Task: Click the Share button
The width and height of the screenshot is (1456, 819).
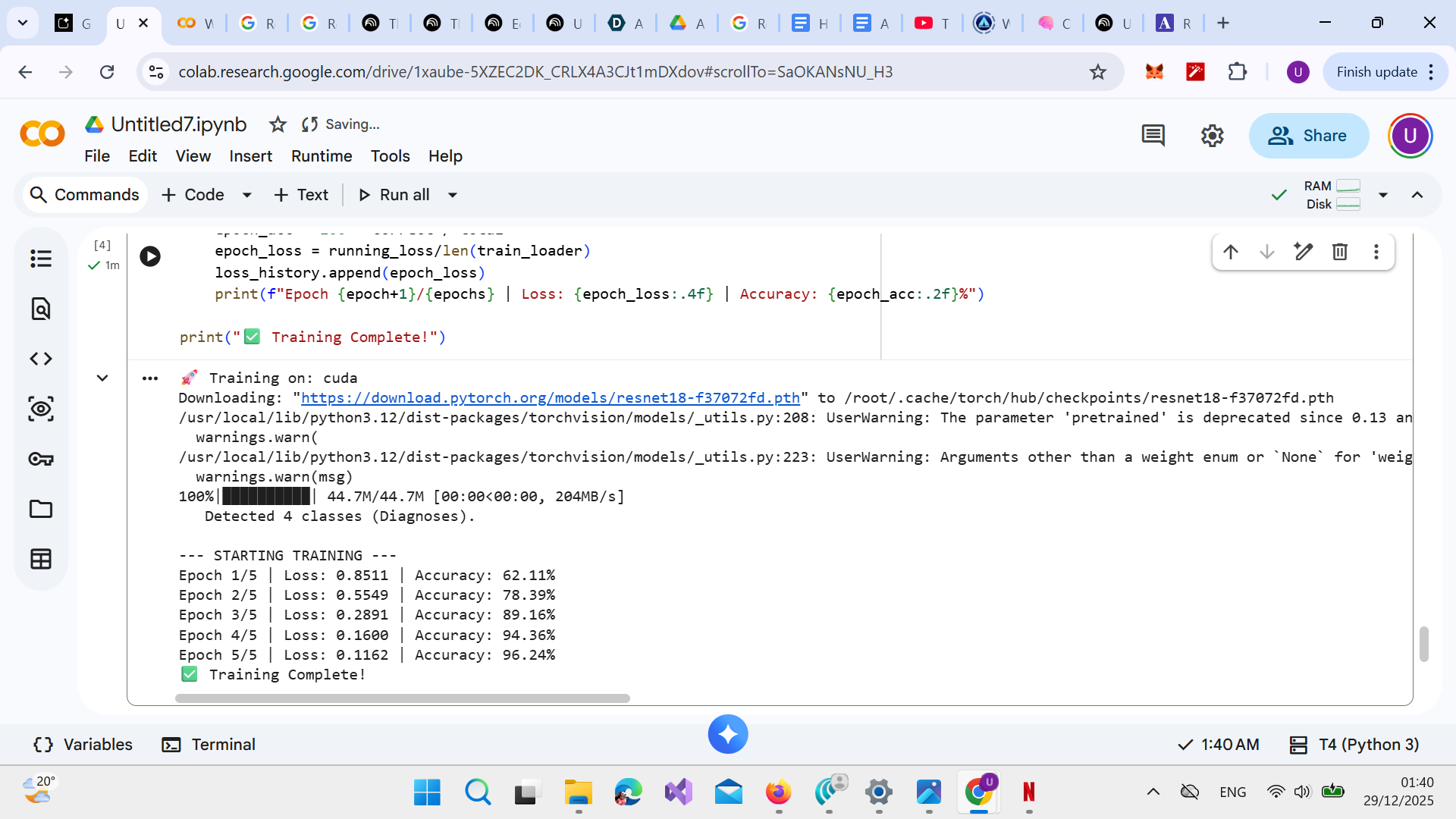Action: click(1309, 136)
